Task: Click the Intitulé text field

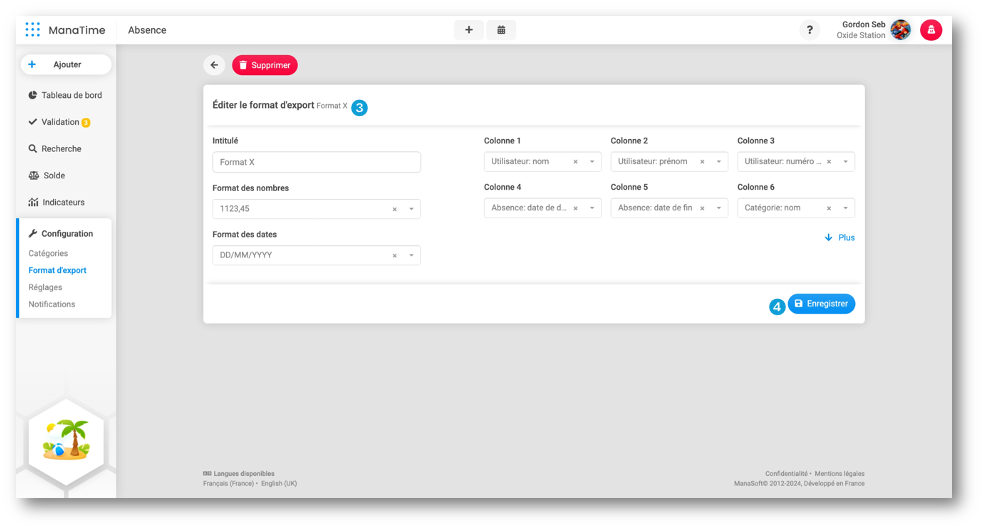Action: click(316, 162)
